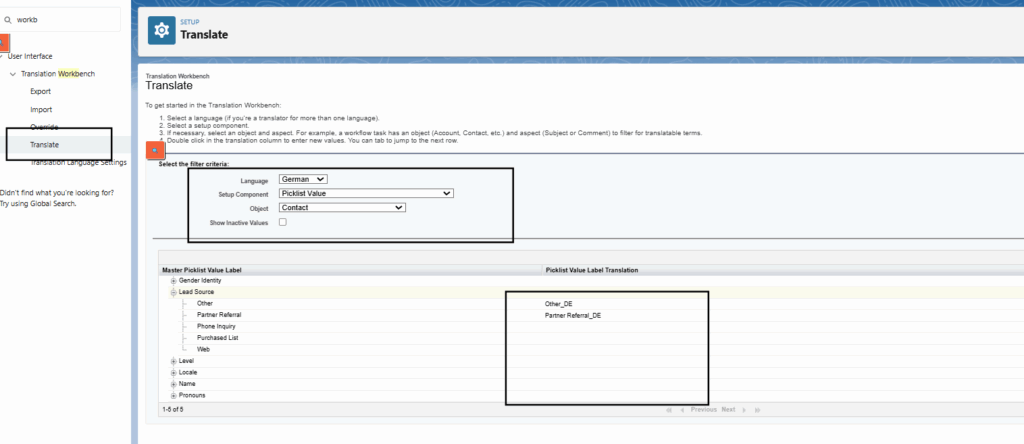Image resolution: width=1024 pixels, height=444 pixels.
Task: Select Translate in the sidebar
Action: (44, 145)
